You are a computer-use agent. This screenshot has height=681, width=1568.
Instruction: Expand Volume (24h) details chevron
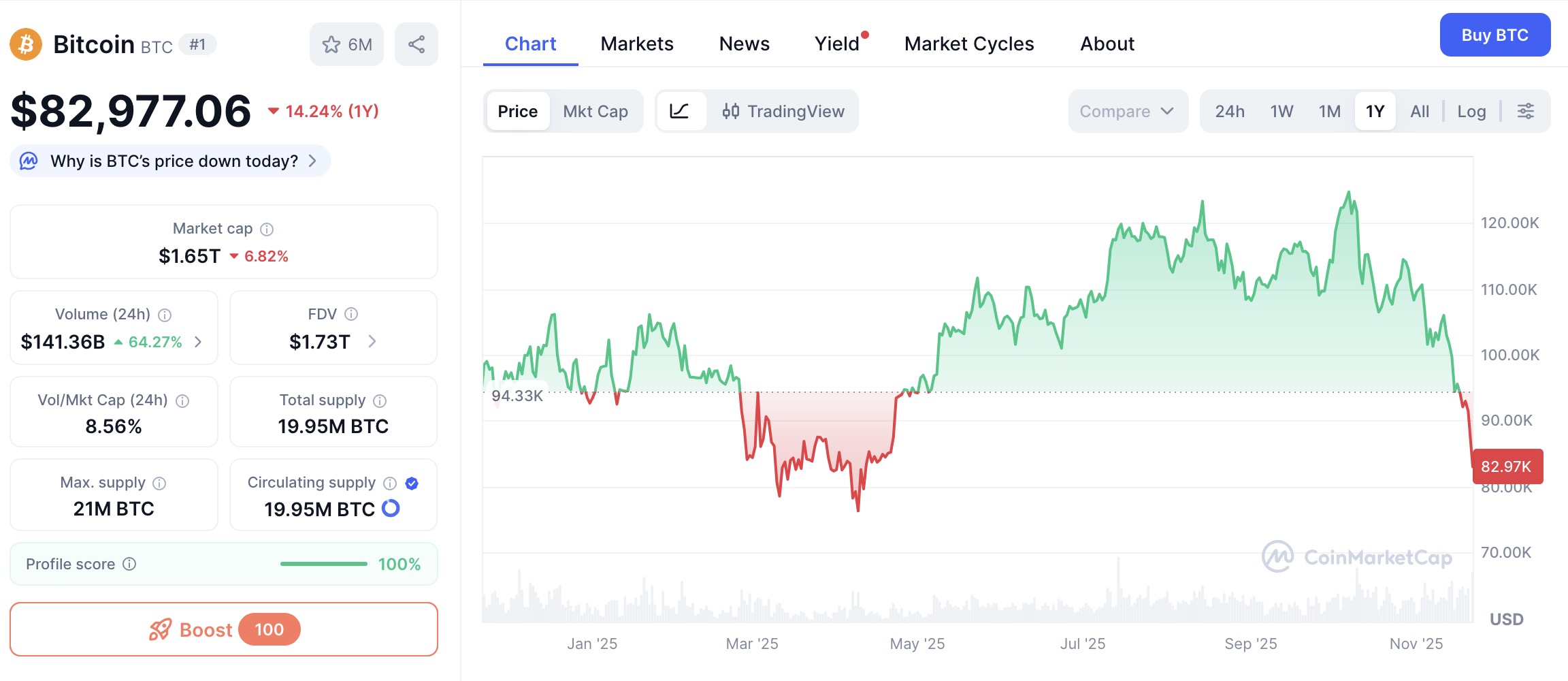coord(198,342)
